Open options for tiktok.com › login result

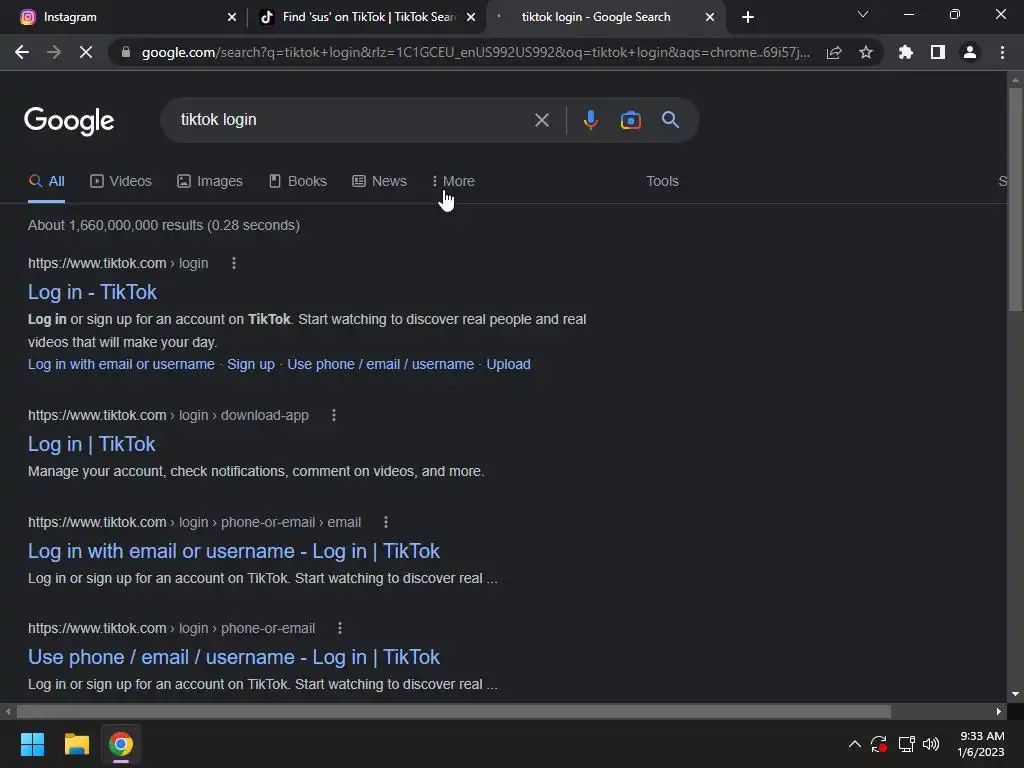[234, 263]
